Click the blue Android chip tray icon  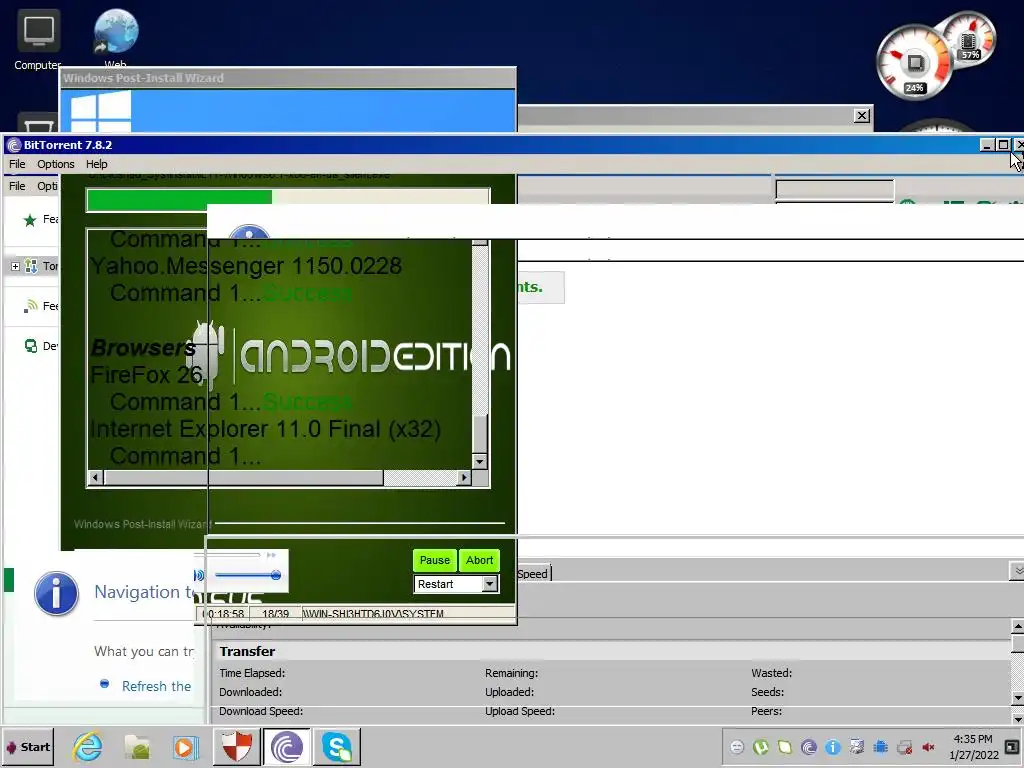(880, 747)
